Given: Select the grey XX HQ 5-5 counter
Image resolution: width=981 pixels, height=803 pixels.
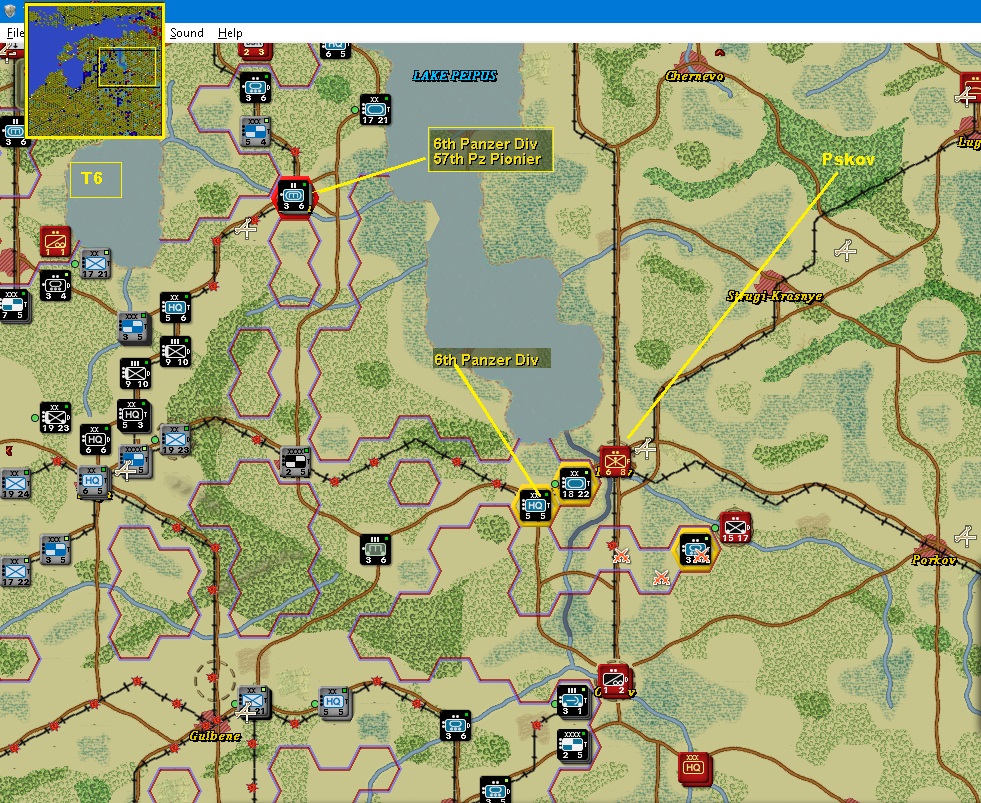Looking at the screenshot, I should (335, 702).
